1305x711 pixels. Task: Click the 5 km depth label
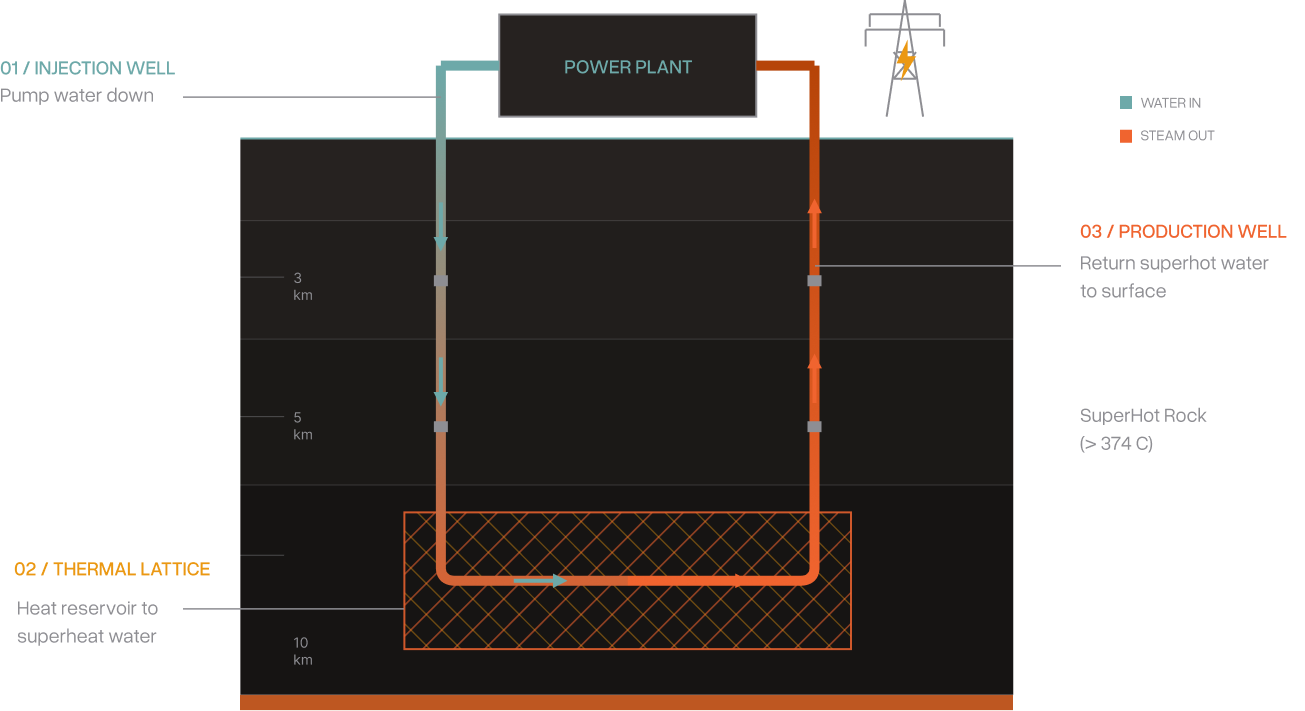click(x=302, y=426)
